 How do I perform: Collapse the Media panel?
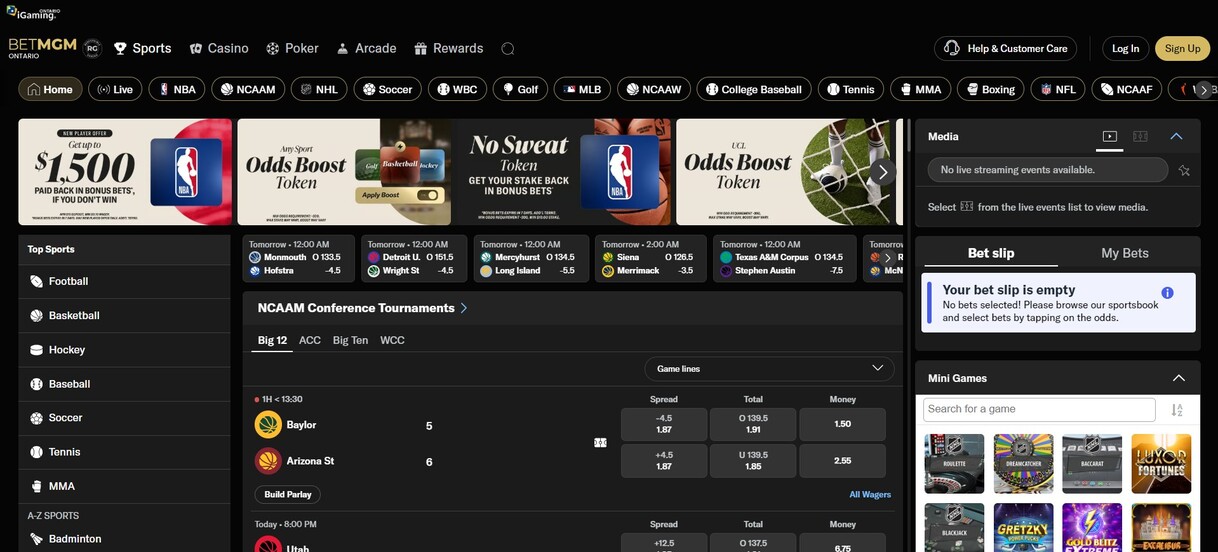tap(1176, 136)
